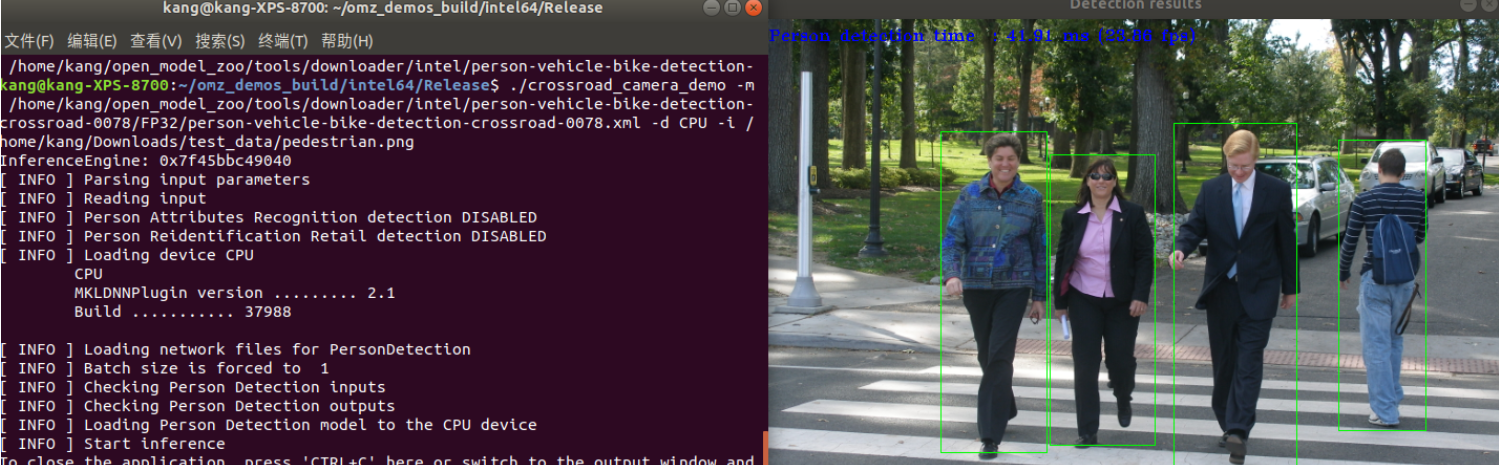Click 'Loading network files for PersonDetection' line
The height and width of the screenshot is (465, 1499).
point(235,350)
